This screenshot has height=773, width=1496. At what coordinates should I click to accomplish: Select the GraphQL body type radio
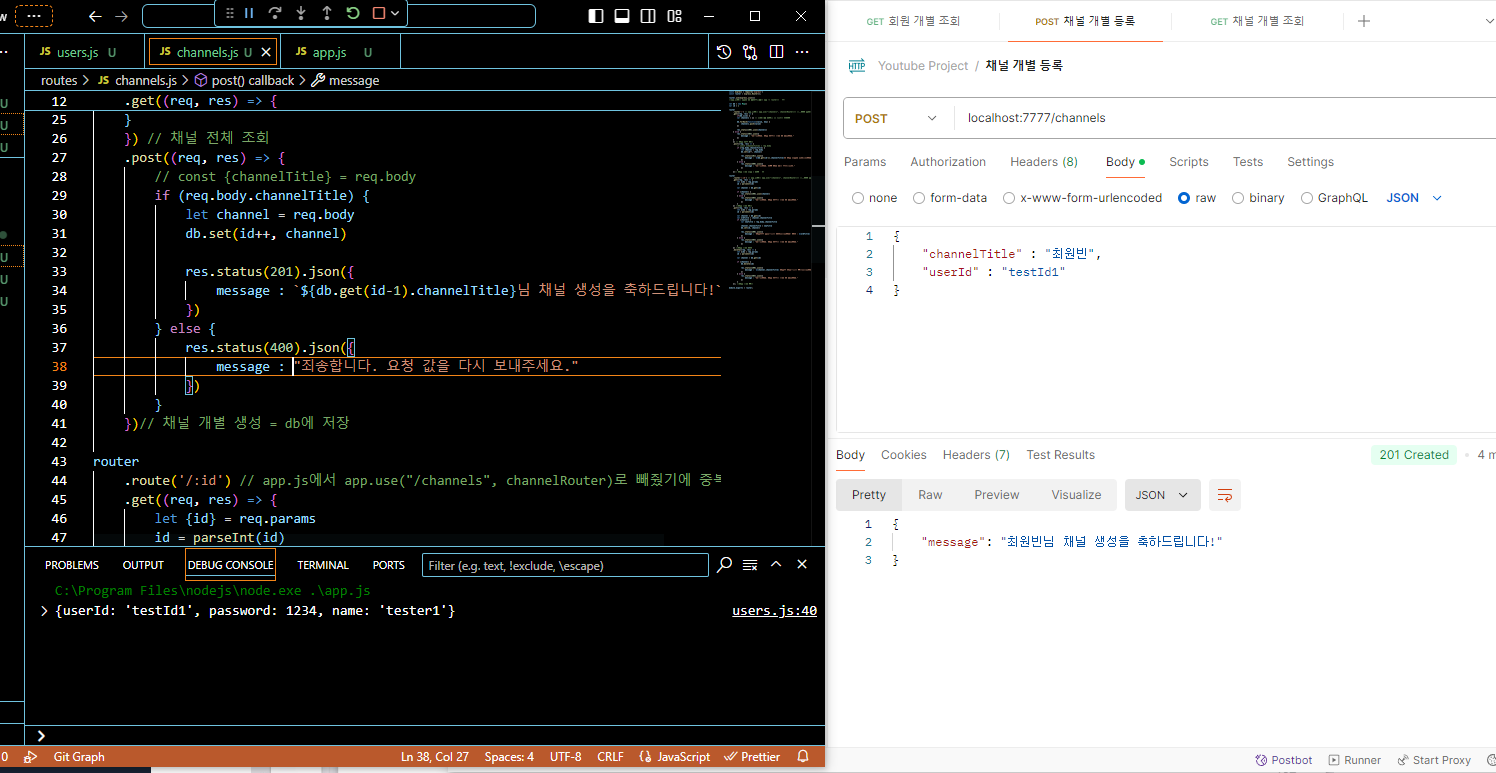pos(1307,198)
